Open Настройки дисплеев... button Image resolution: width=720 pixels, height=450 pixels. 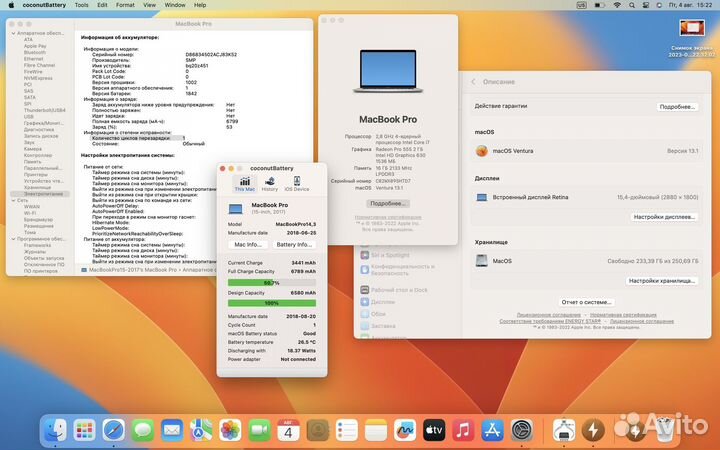(x=664, y=217)
